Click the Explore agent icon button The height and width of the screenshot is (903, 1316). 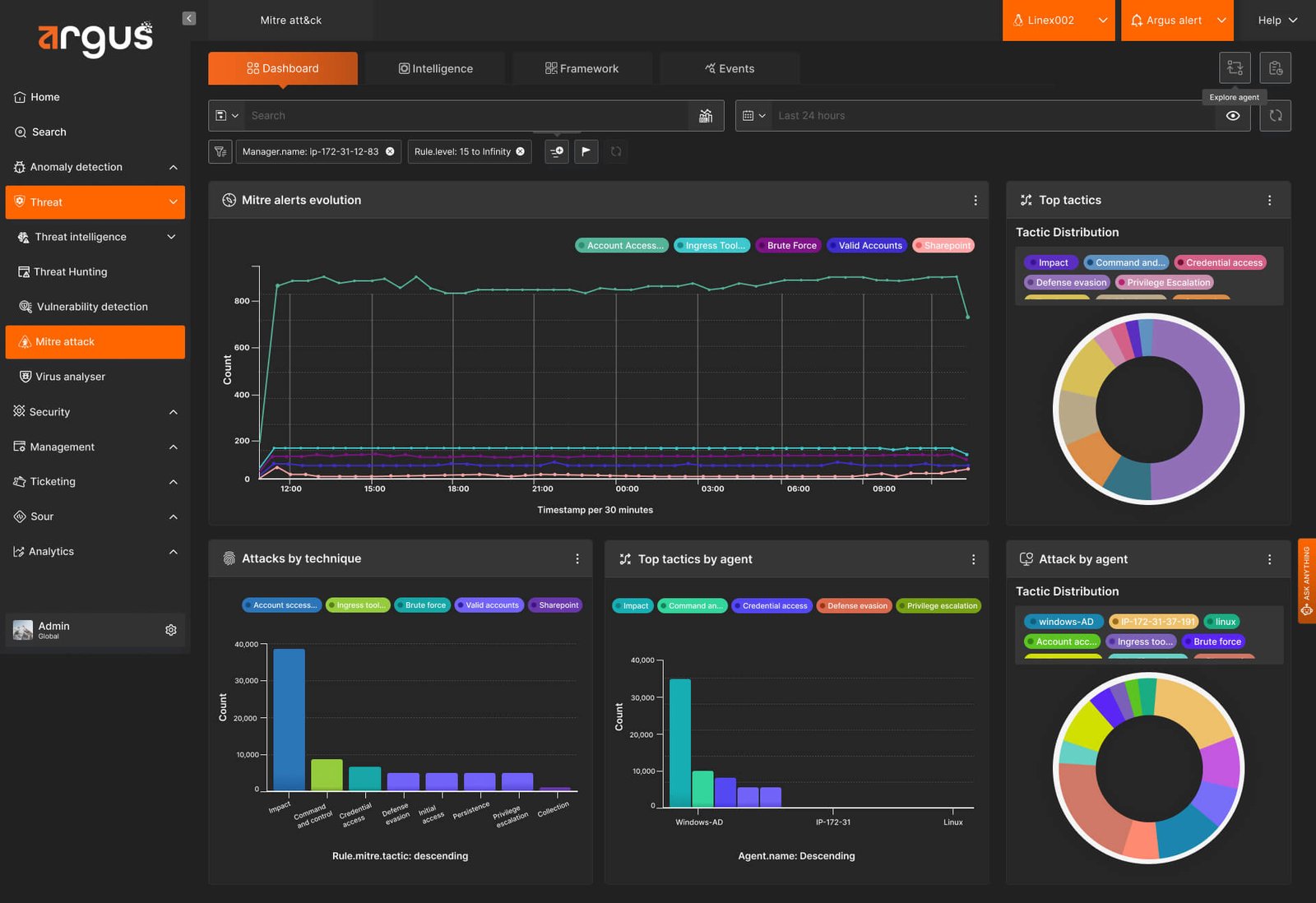(1235, 67)
